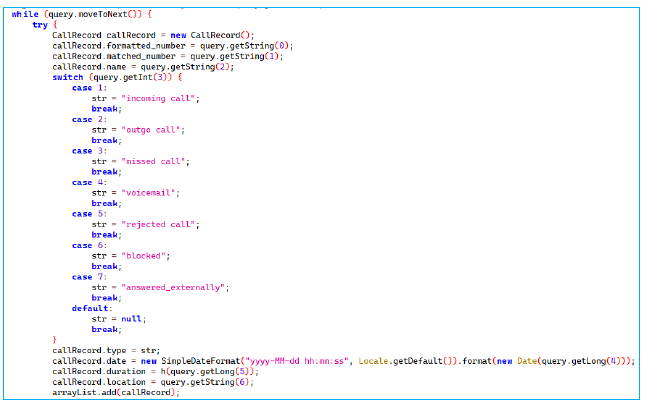Click the callRecord.duration assignment line

[x=155, y=371]
